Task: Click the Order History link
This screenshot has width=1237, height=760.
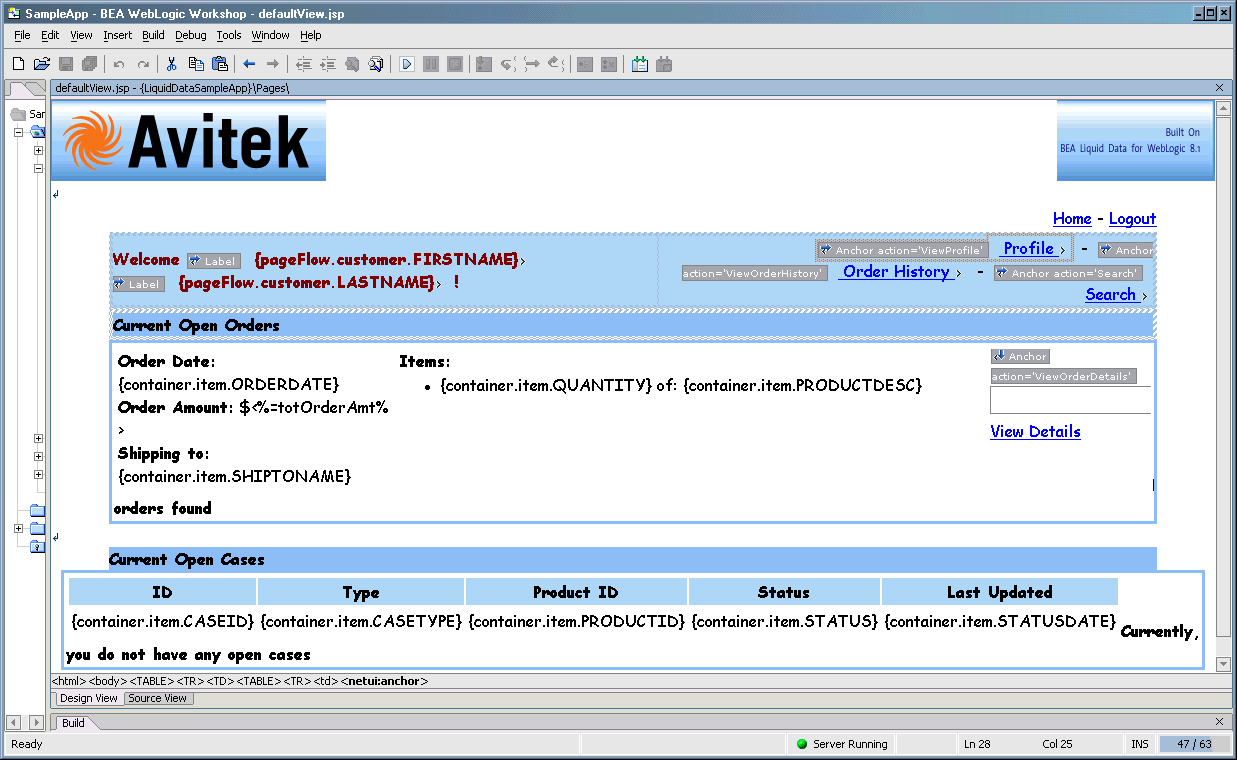Action: [896, 272]
